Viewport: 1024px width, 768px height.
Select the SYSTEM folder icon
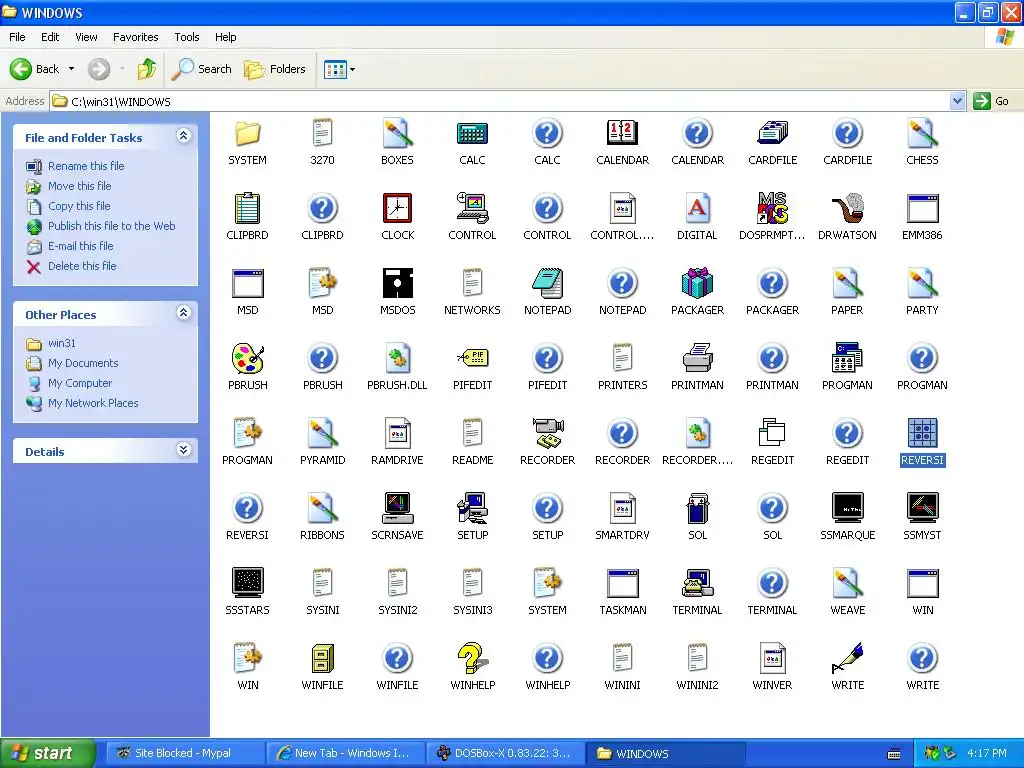tap(248, 134)
